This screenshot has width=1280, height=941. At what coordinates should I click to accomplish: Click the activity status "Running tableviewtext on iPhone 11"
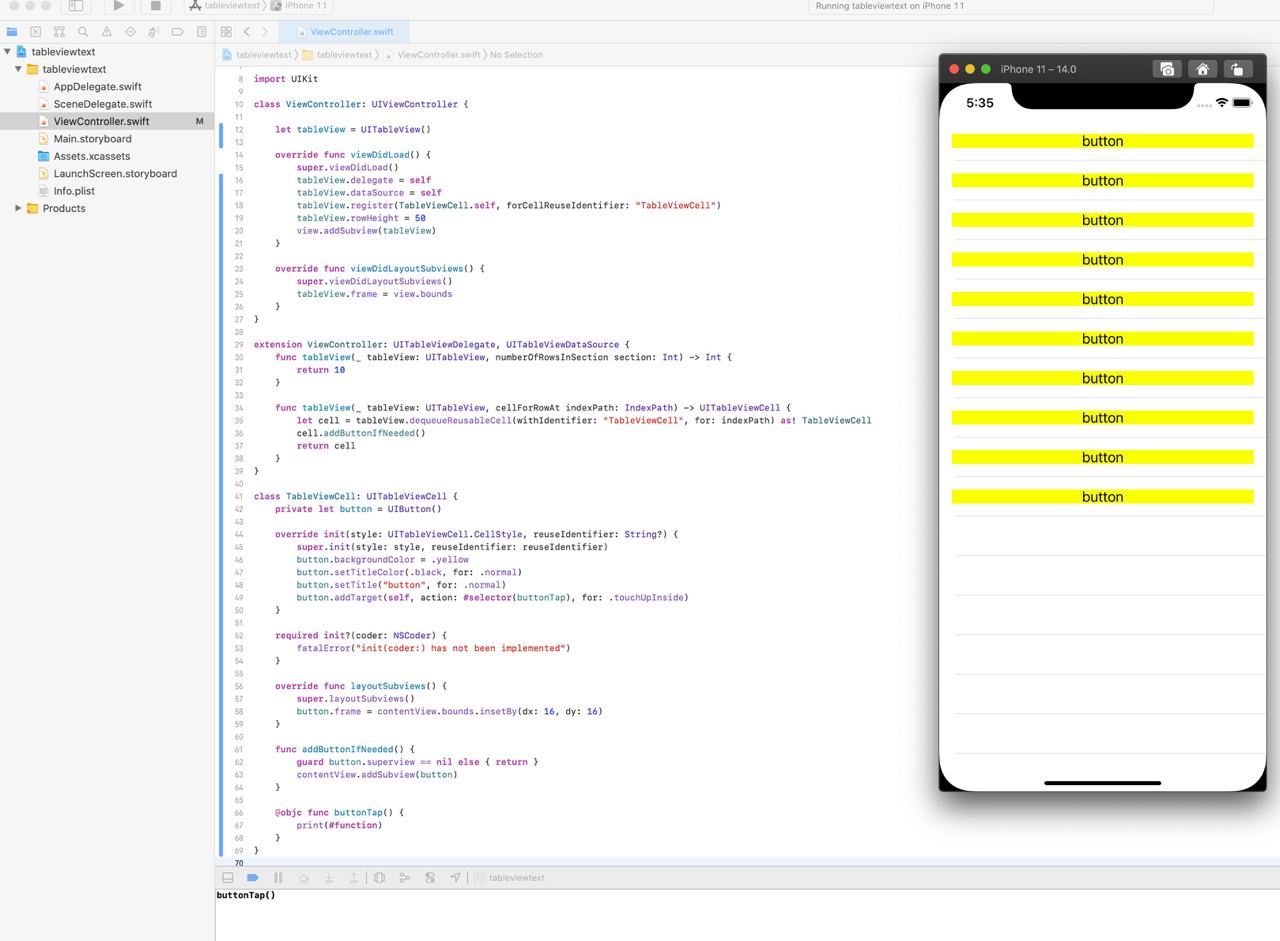tap(889, 6)
